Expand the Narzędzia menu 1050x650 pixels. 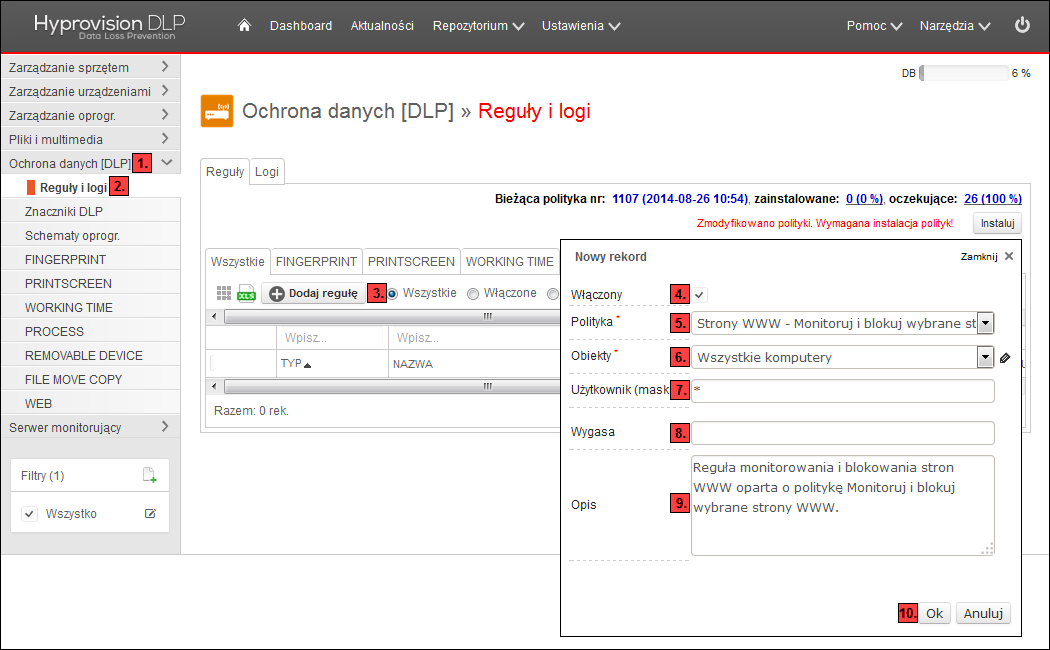(x=955, y=25)
